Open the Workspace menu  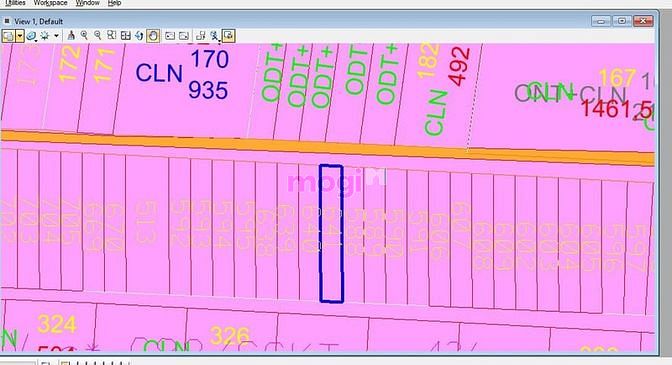click(x=50, y=3)
